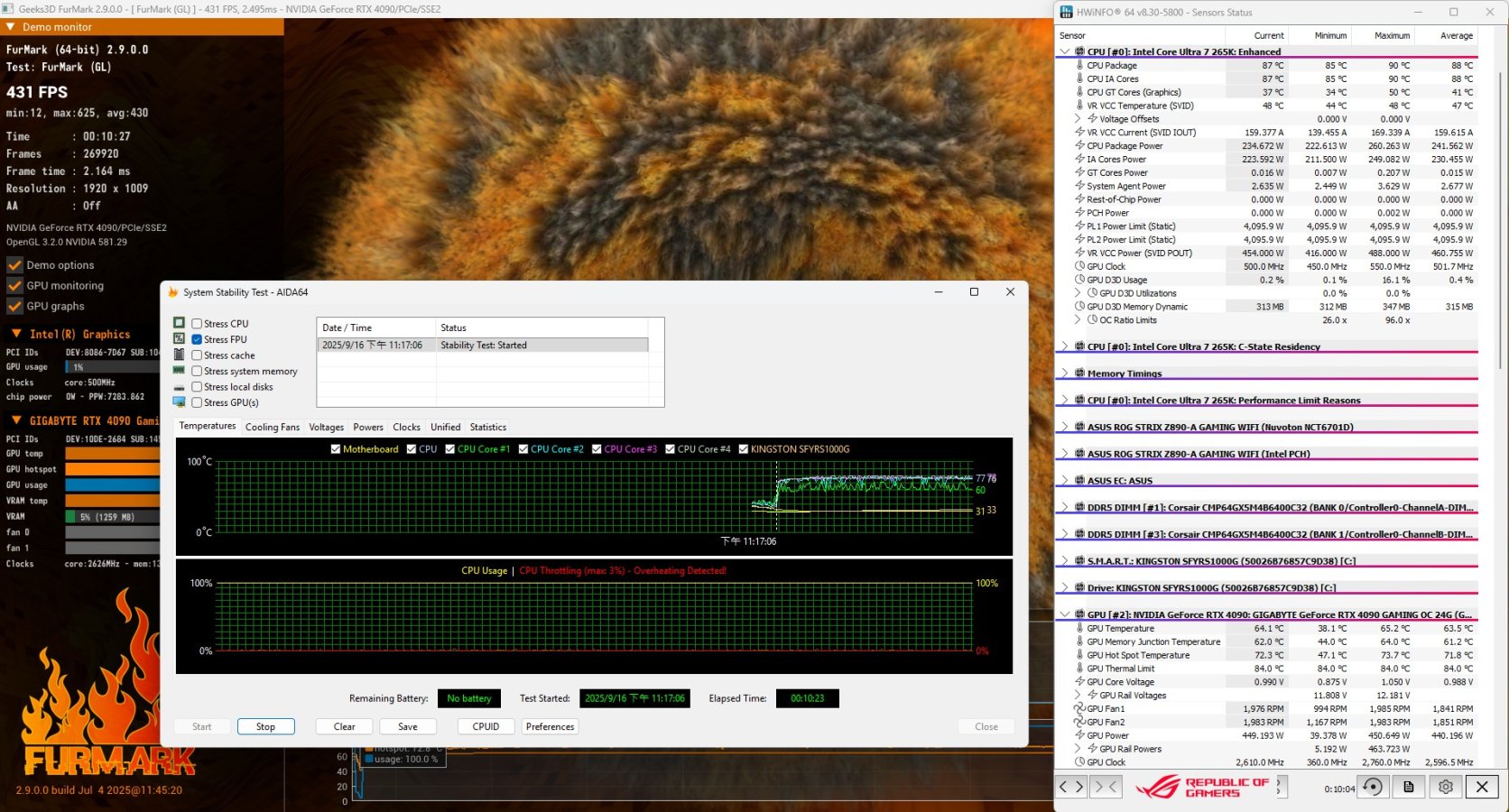
Task: Uncheck the Stress FPU checkbox
Action: coord(197,339)
